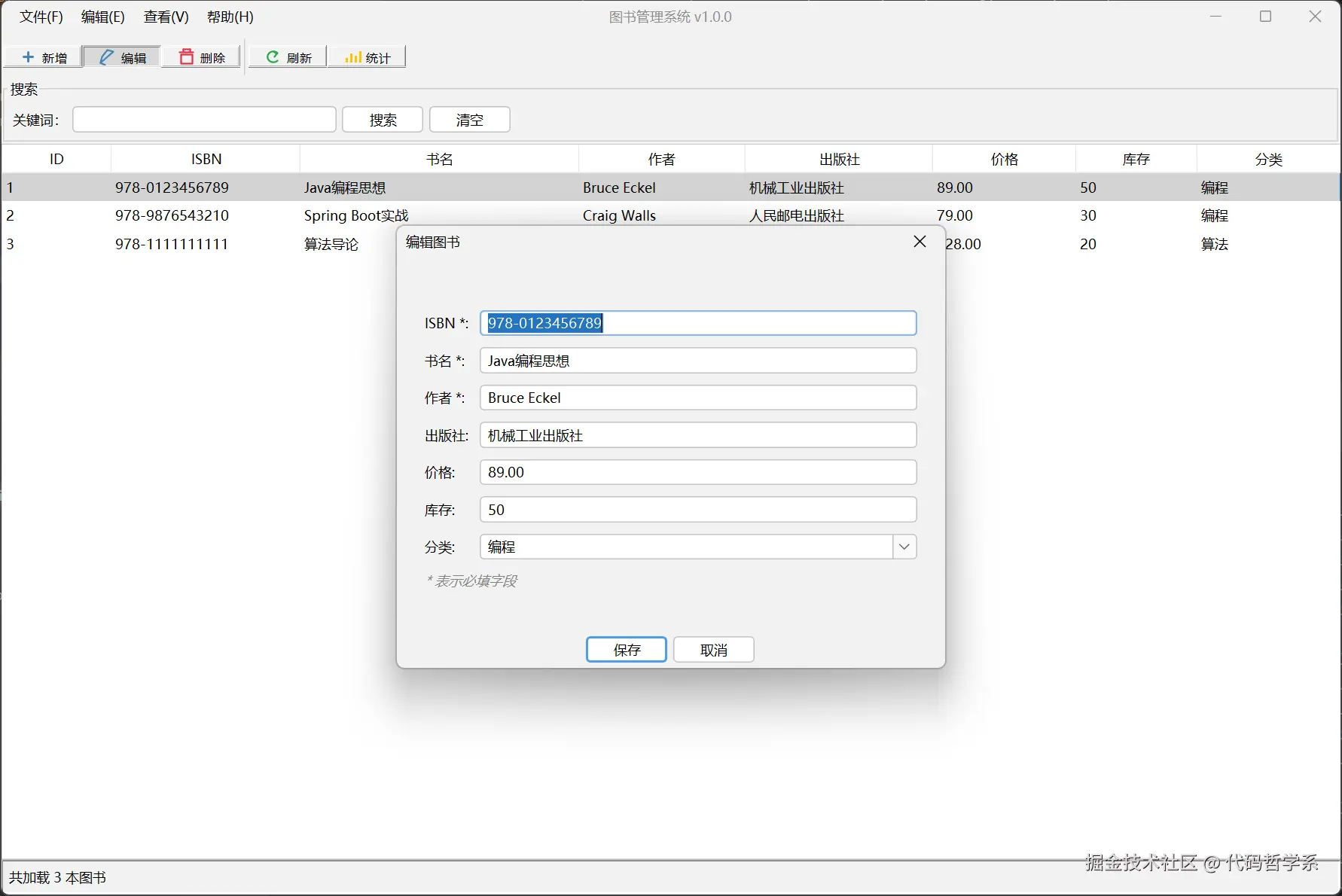Open the 帮助 menu
The width and height of the screenshot is (1342, 896).
(x=228, y=17)
